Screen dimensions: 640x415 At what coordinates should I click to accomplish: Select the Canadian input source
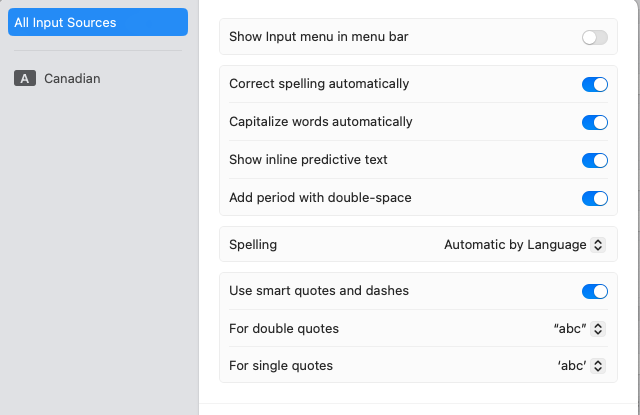tap(72, 78)
